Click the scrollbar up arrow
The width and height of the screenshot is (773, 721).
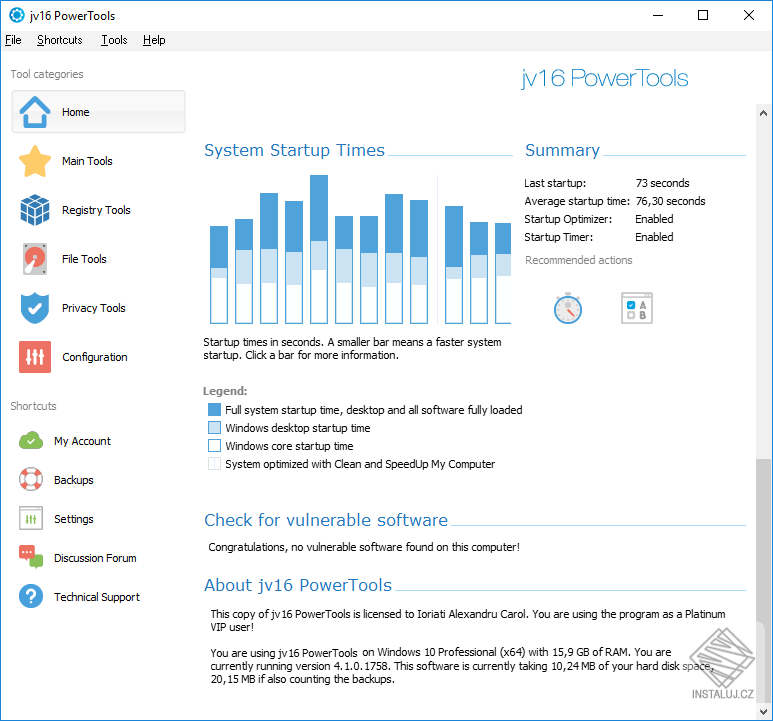[x=764, y=113]
